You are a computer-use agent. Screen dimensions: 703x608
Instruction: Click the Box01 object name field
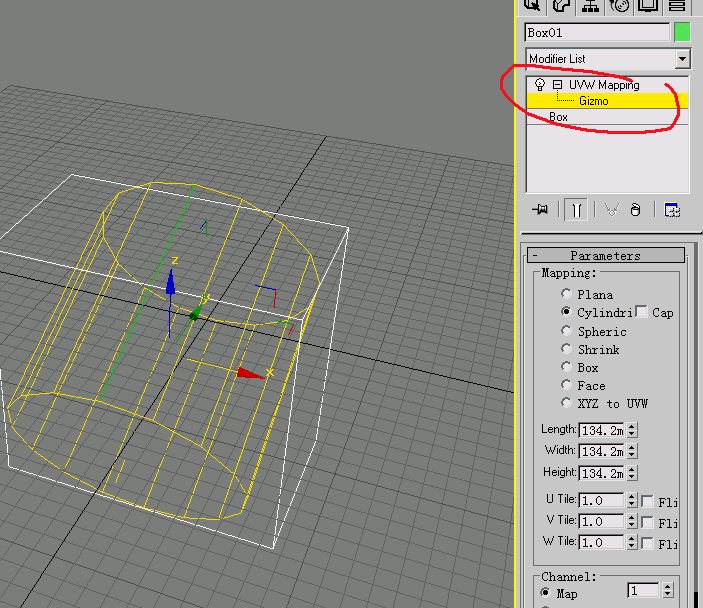[x=597, y=32]
